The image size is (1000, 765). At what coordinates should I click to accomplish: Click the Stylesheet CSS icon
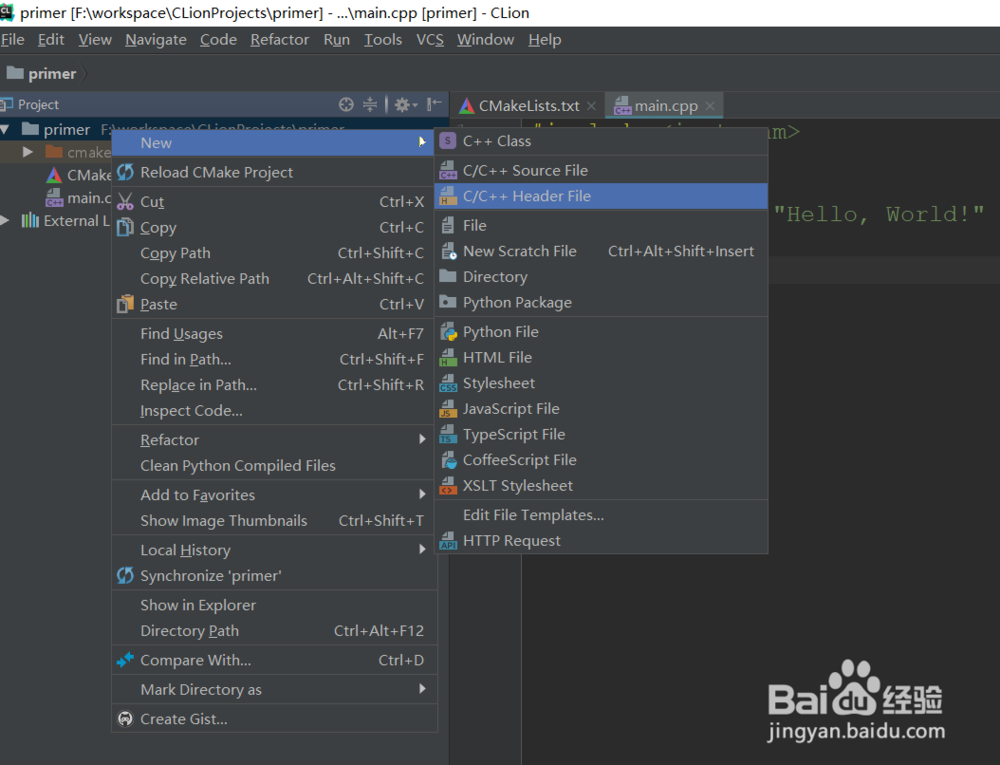point(448,383)
